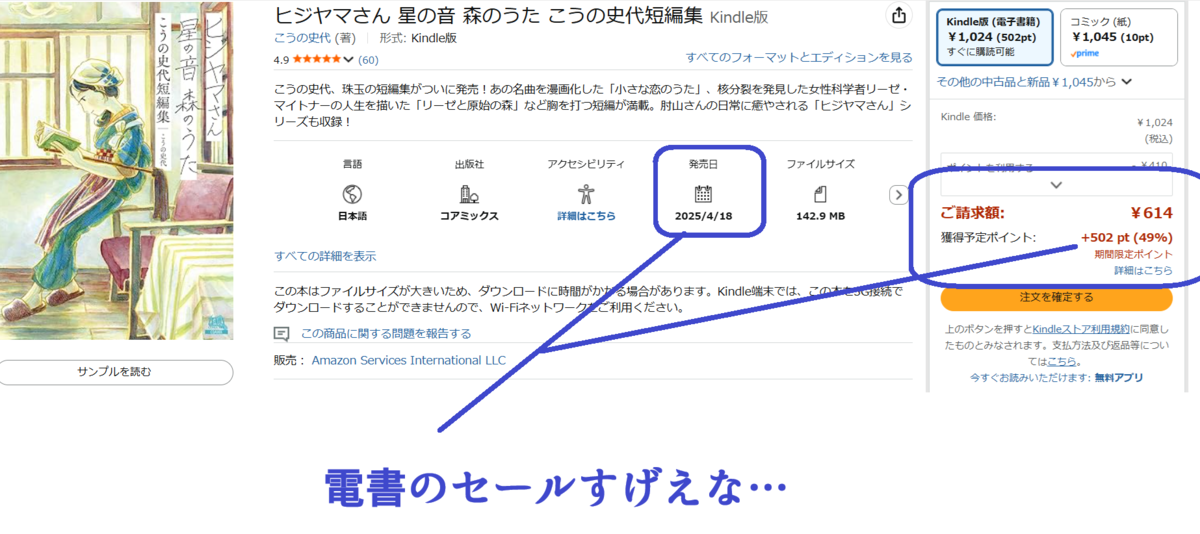Click the file size value 142.9 MB

(x=820, y=216)
